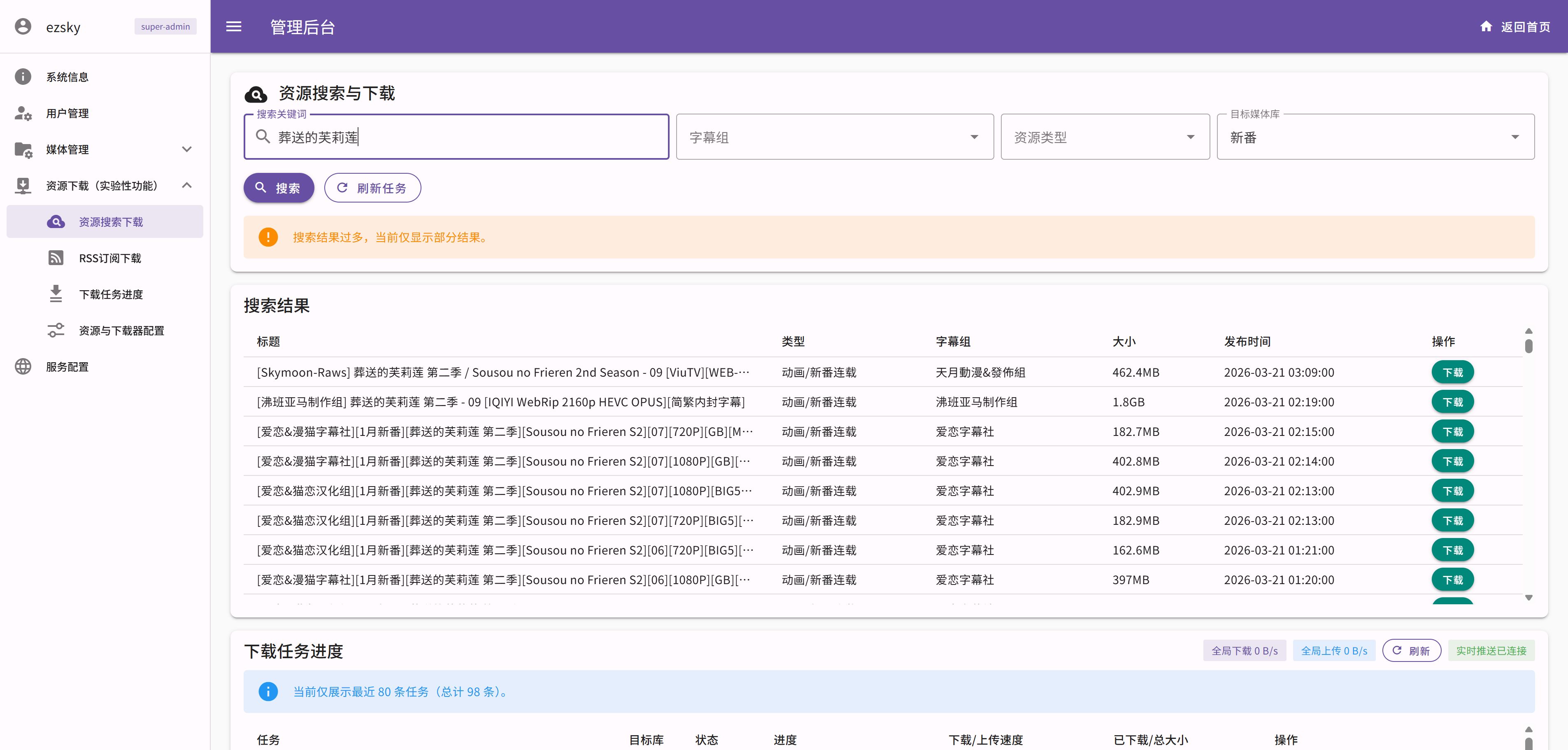This screenshot has height=750, width=1568.
Task: Click the ezsky user avatar icon
Action: tap(23, 27)
